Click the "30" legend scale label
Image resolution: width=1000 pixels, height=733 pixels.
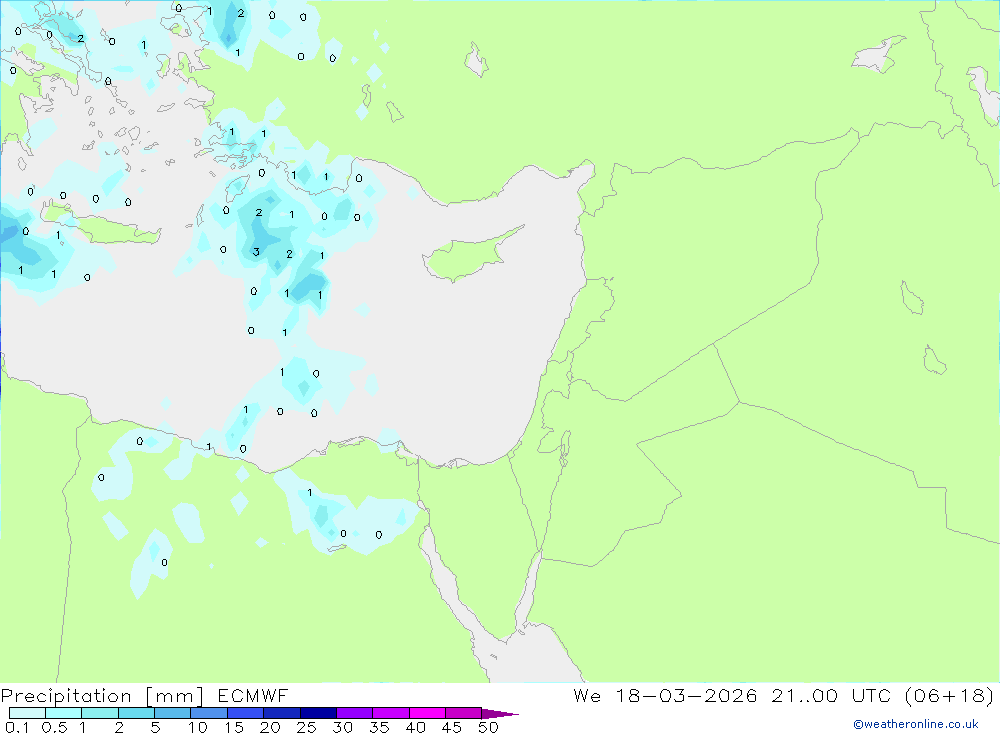[343, 727]
